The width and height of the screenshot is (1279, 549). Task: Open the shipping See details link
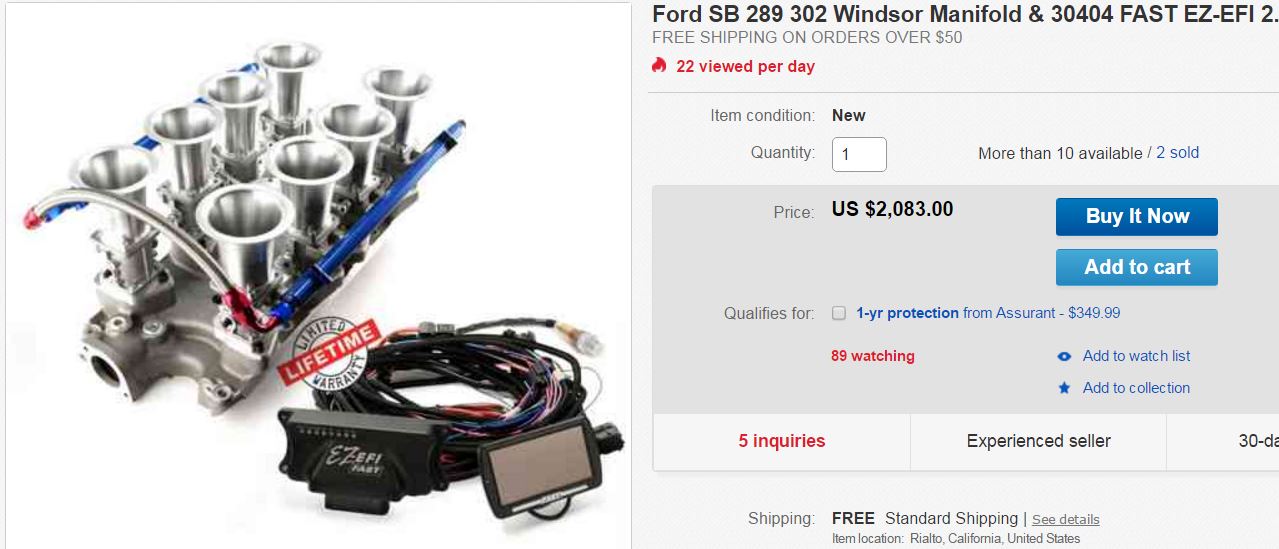coord(1065,520)
